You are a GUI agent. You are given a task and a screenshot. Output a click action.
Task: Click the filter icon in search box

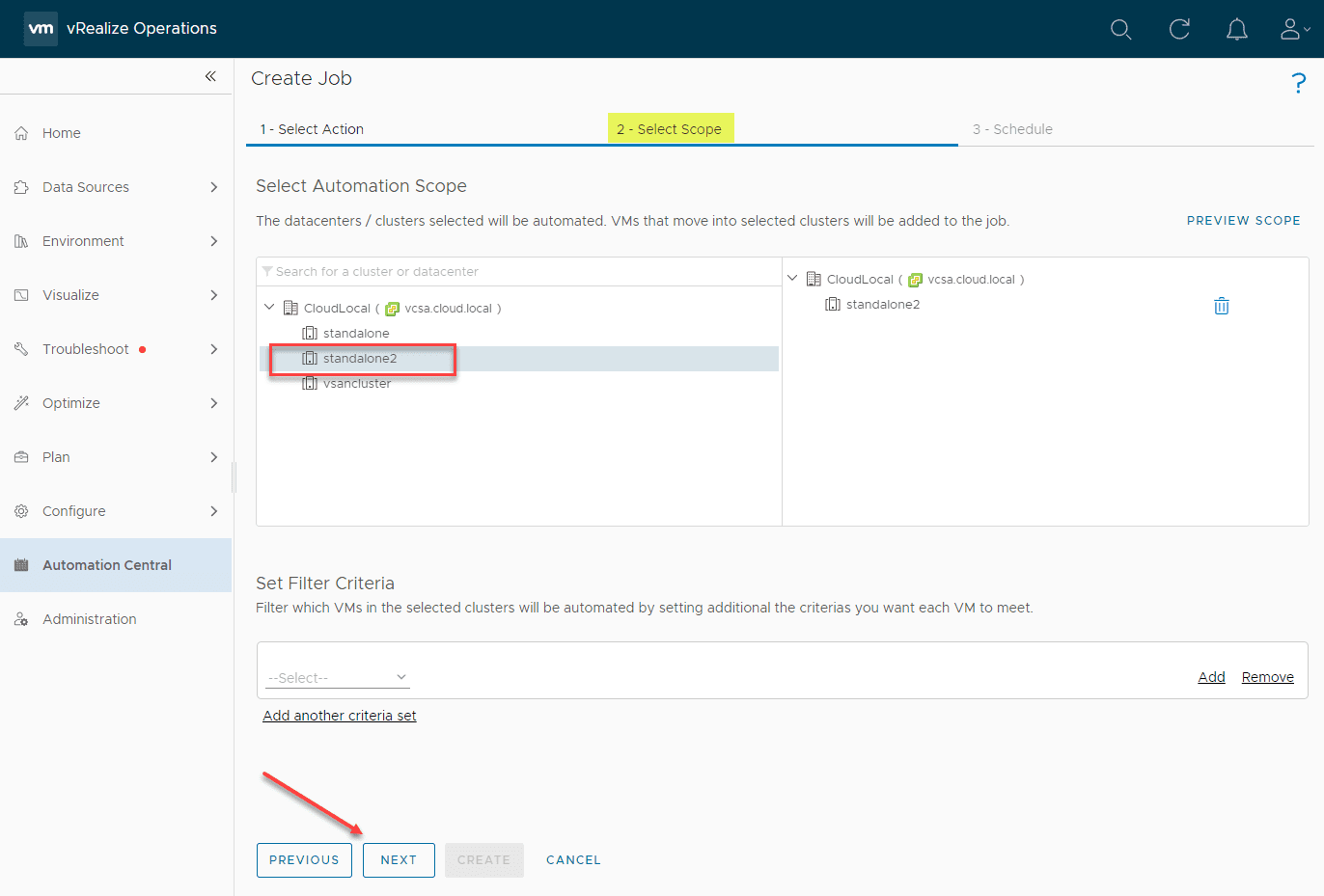click(x=267, y=272)
